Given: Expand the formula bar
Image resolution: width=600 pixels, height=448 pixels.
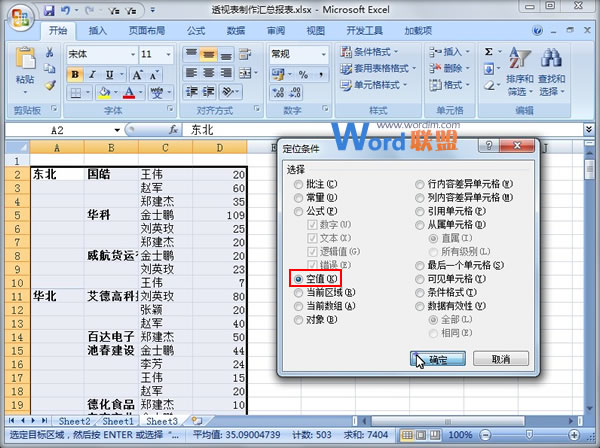Looking at the screenshot, I should (x=589, y=130).
